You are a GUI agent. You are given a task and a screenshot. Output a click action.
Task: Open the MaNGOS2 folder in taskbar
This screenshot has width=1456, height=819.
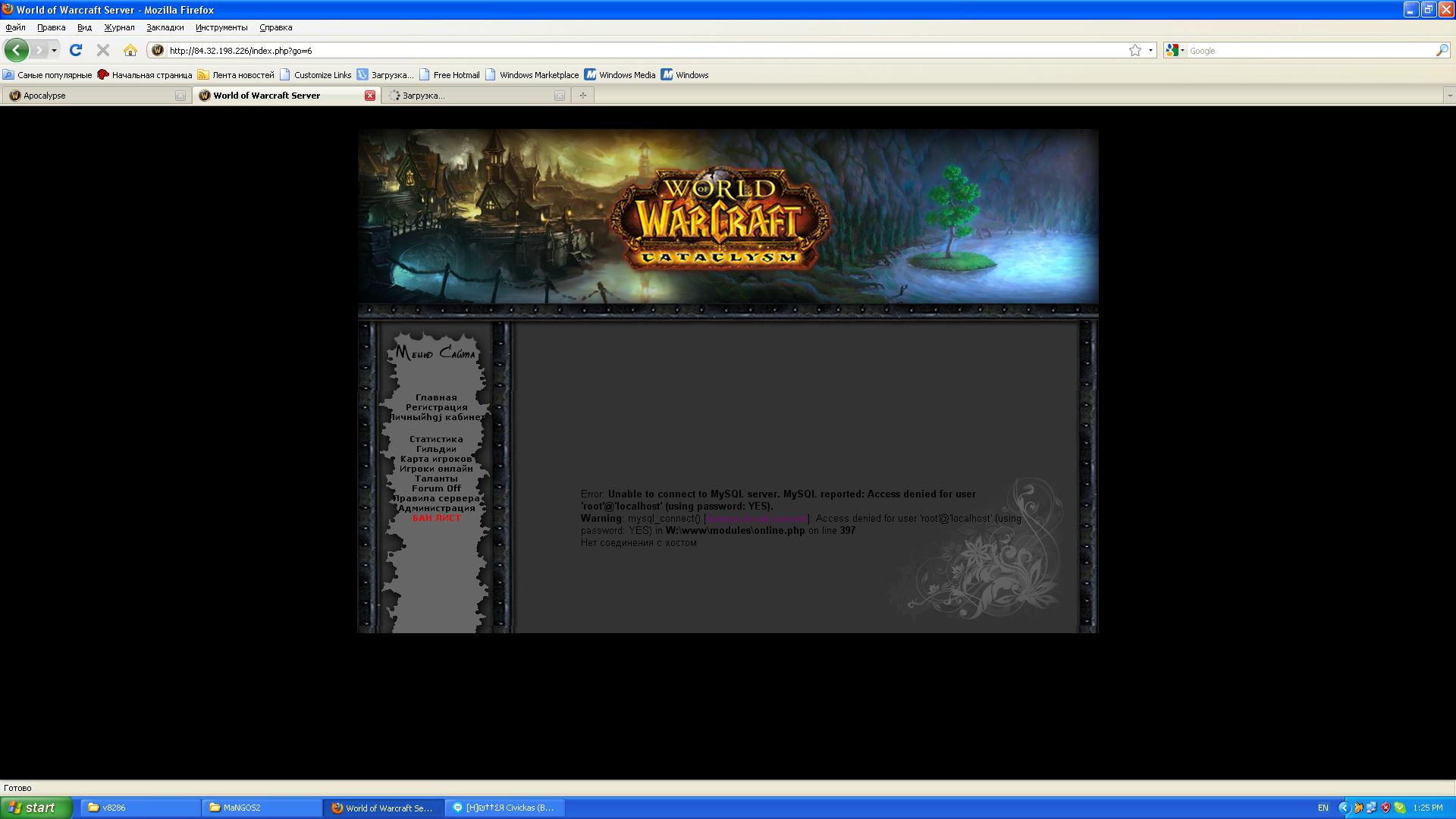click(x=262, y=808)
